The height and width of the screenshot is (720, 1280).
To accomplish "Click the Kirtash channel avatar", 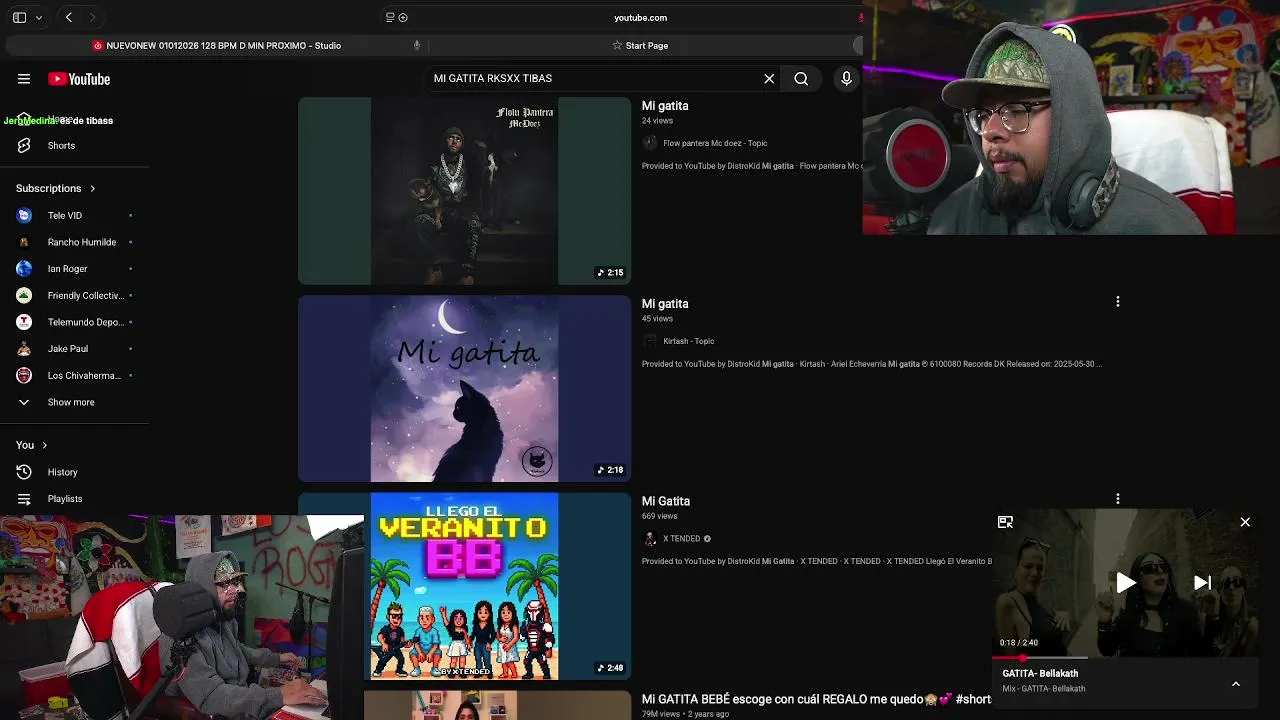I will 650,341.
